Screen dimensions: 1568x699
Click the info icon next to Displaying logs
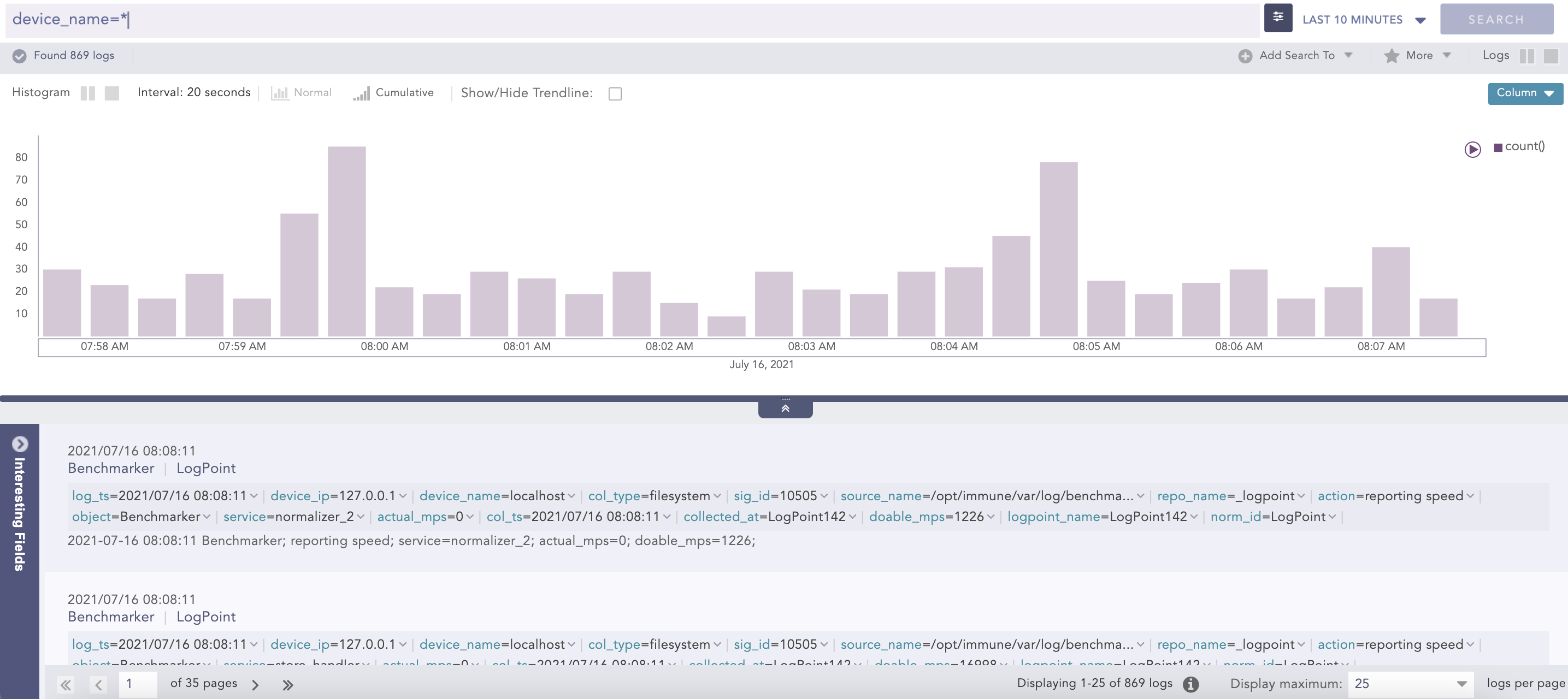click(x=1190, y=684)
